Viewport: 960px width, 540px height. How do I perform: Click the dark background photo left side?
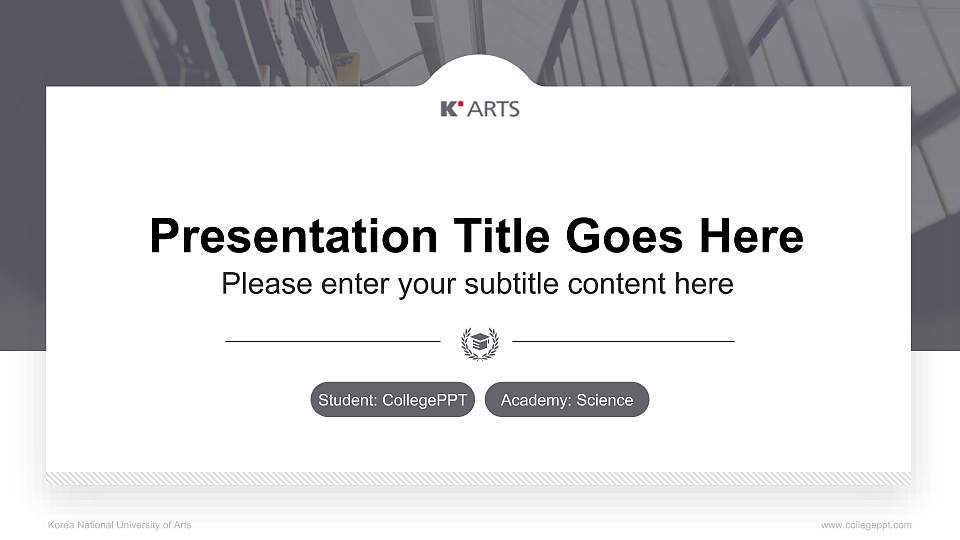pos(23,184)
